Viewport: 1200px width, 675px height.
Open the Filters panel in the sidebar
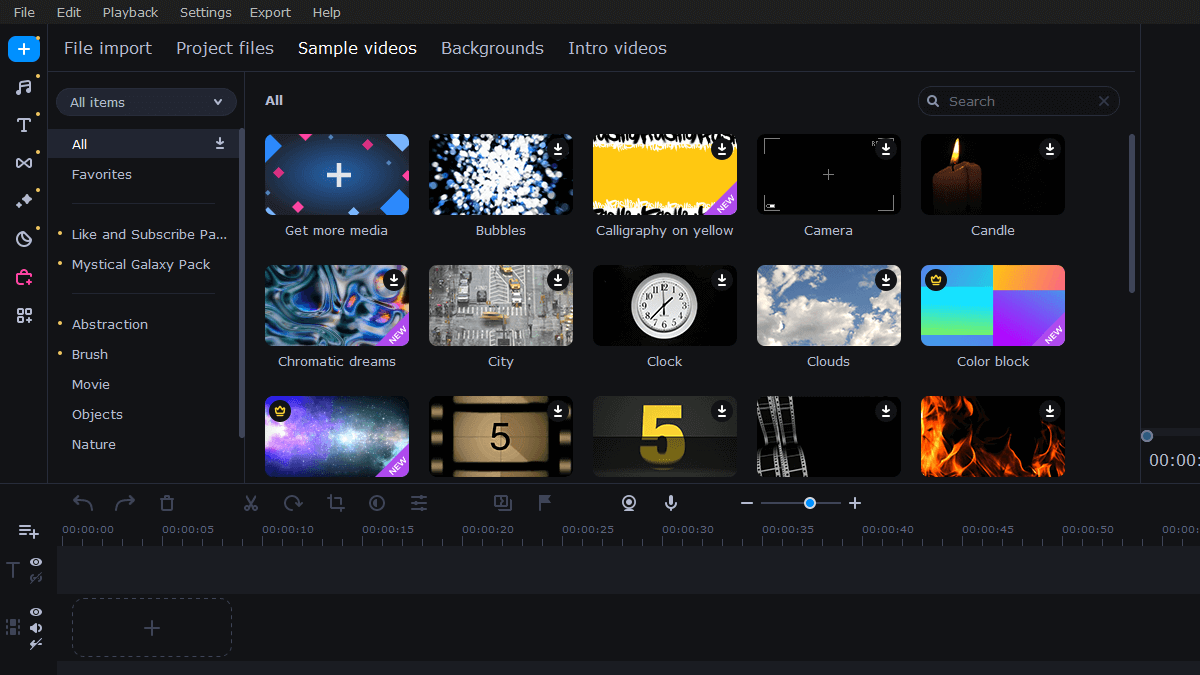[23, 200]
